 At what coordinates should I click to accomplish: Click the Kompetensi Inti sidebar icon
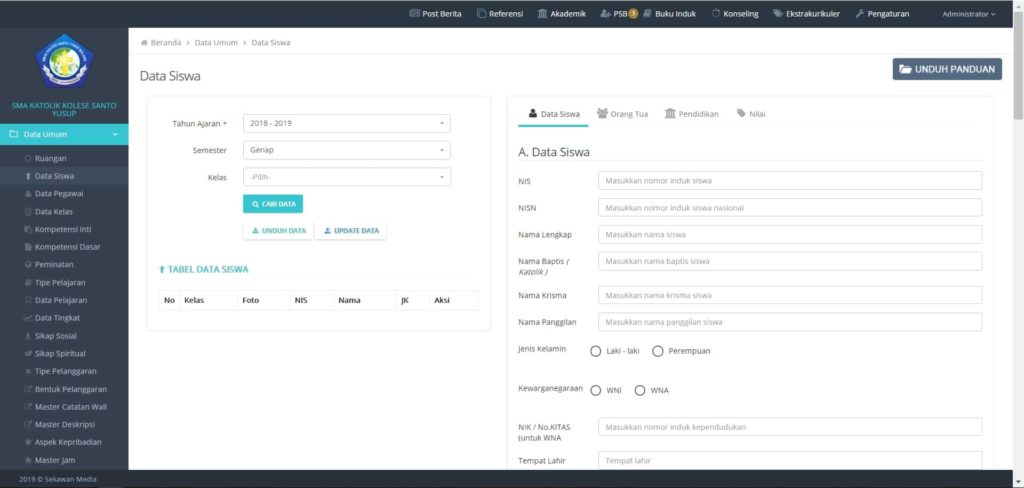tap(28, 229)
